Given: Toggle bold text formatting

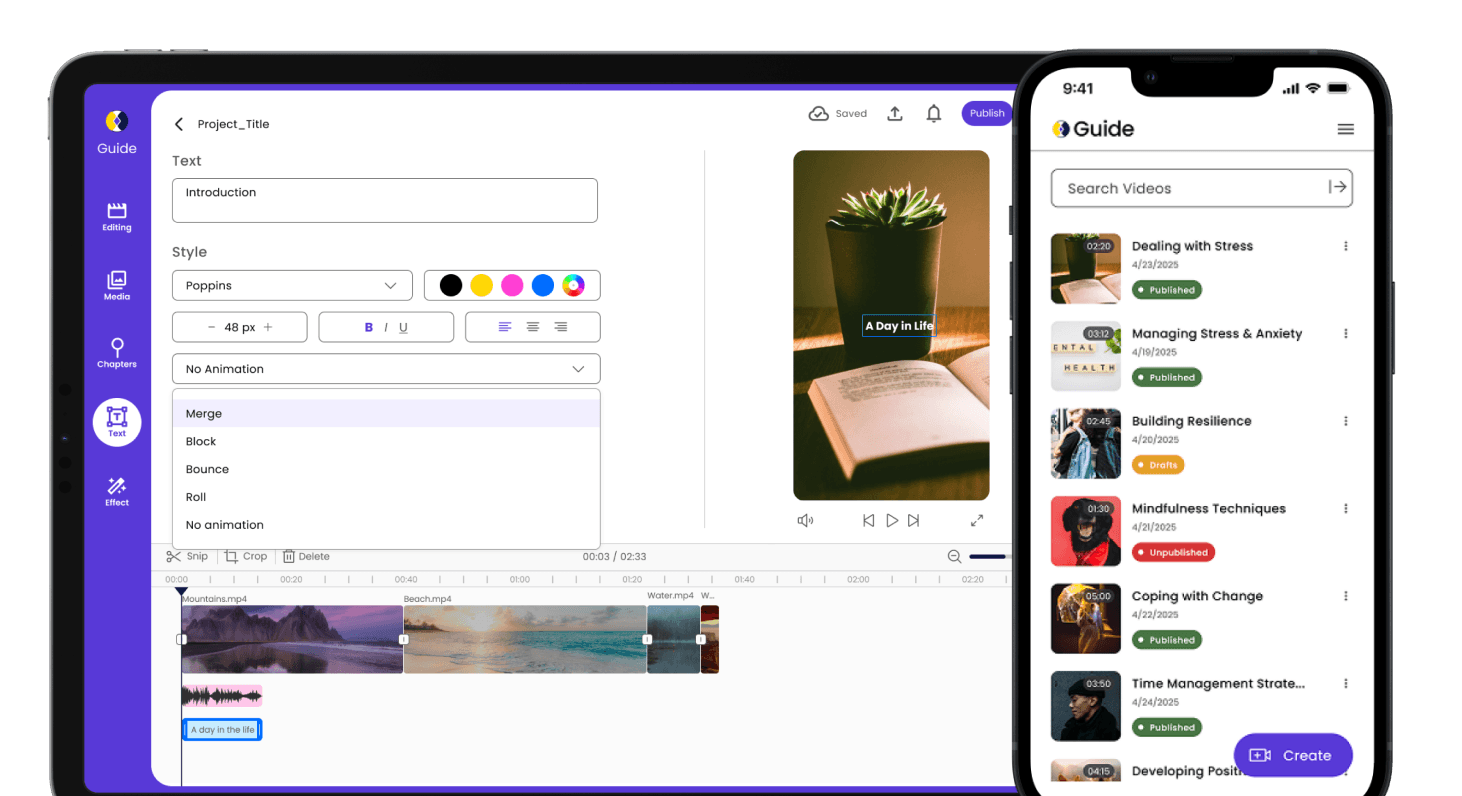Looking at the screenshot, I should click(369, 327).
